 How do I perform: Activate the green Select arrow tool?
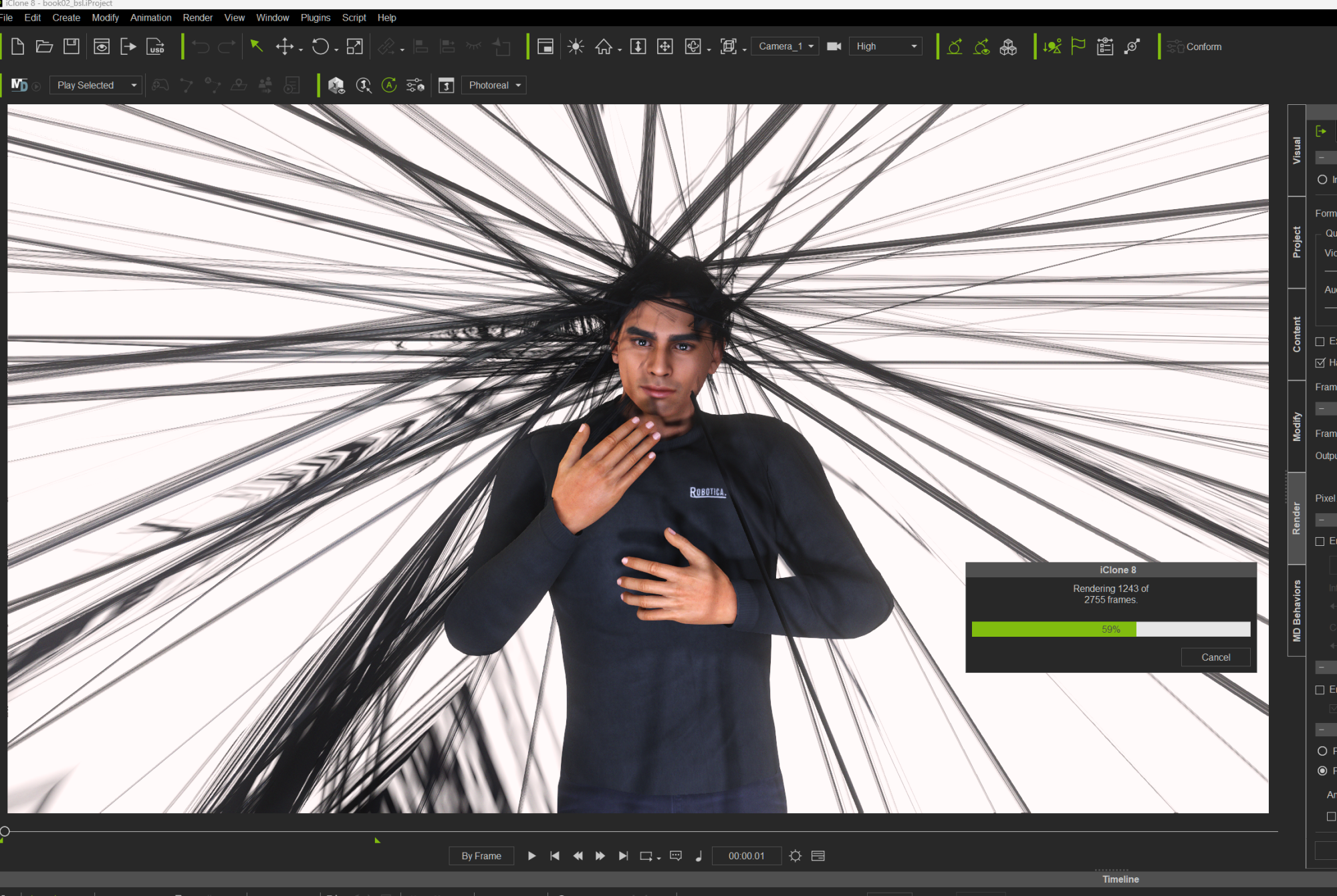257,46
